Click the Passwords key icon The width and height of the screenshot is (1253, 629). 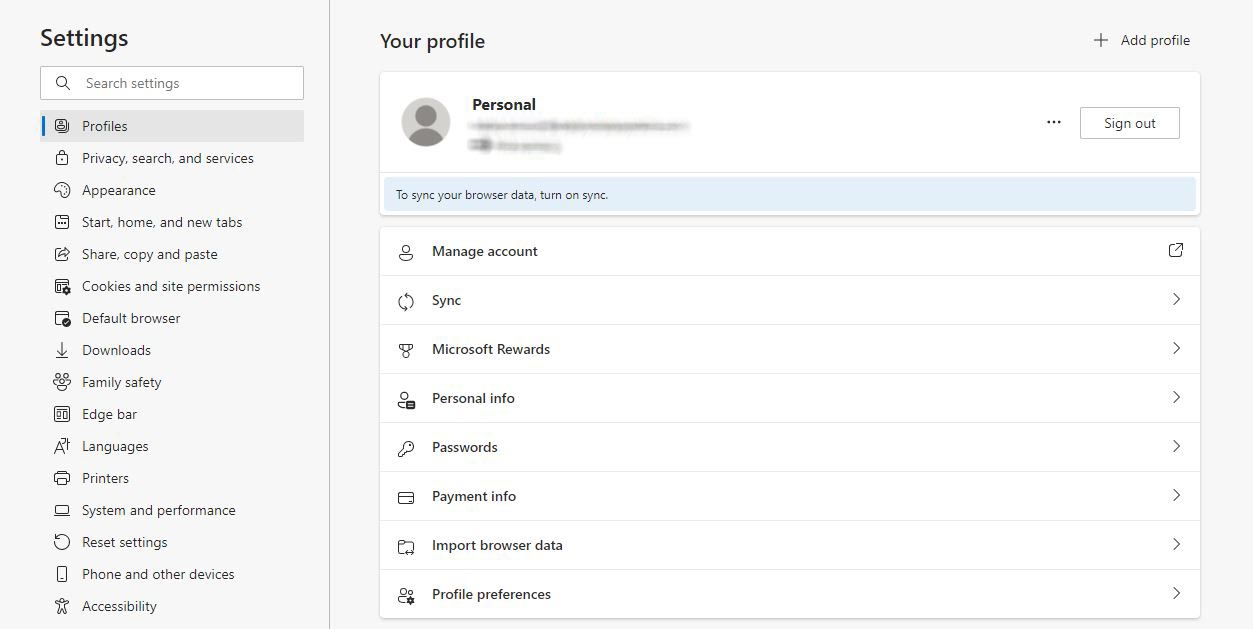pyautogui.click(x=406, y=447)
